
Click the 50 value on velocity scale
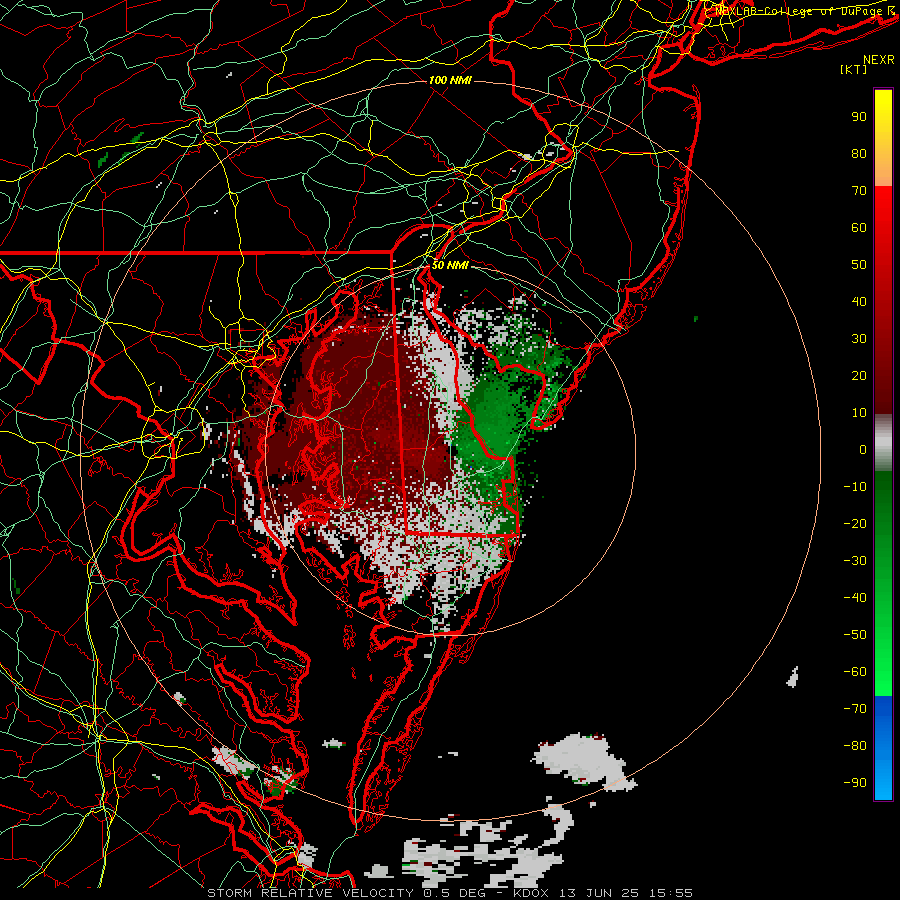pos(859,265)
